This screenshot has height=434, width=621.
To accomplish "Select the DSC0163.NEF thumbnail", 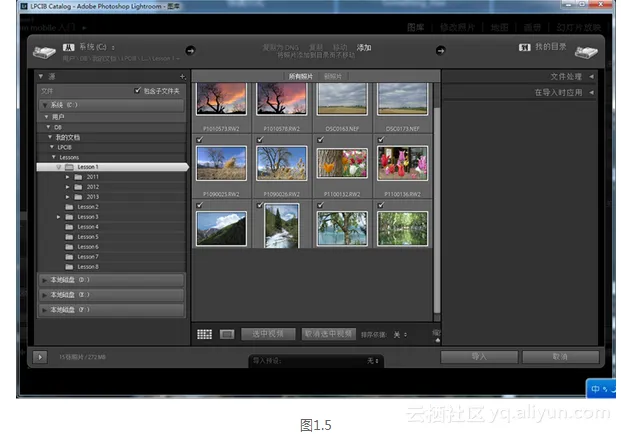I will pyautogui.click(x=342, y=99).
